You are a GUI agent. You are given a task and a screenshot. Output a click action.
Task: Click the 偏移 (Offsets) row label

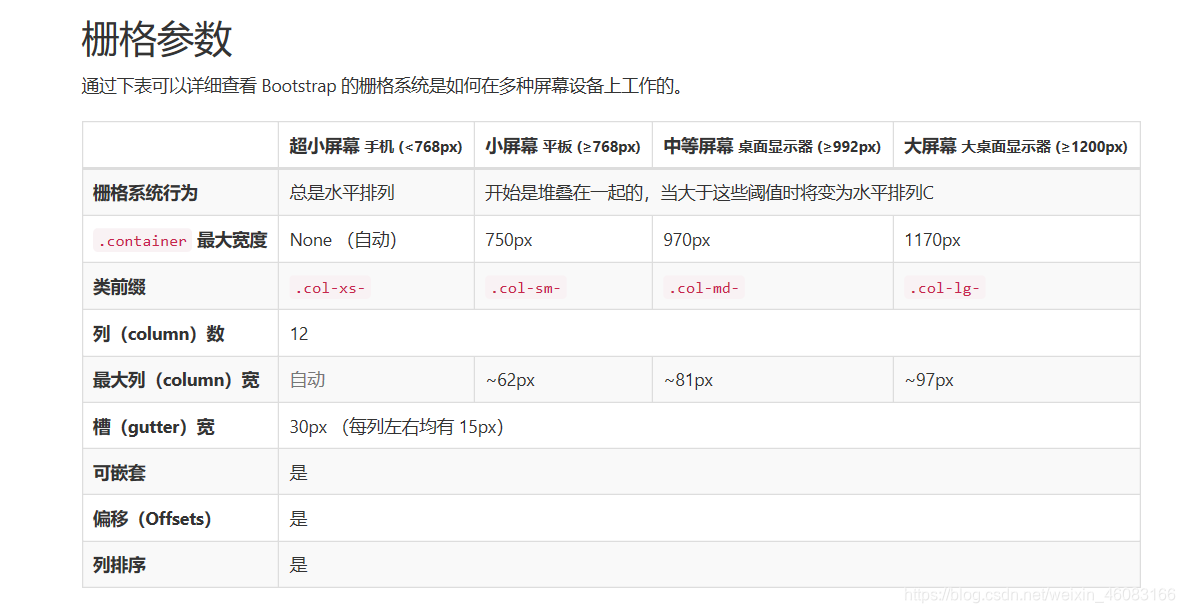point(152,519)
